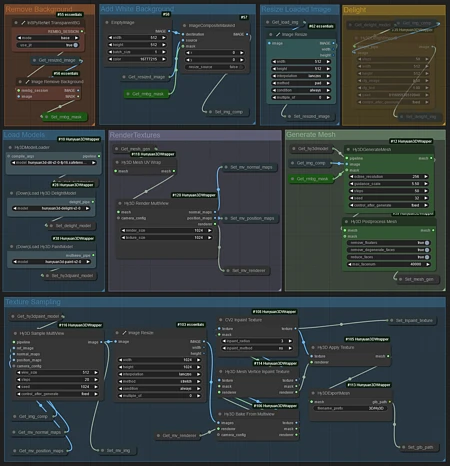This screenshot has height=466, width=450.
Task: Click the color value field in EmptyImage
Action: click(137, 59)
